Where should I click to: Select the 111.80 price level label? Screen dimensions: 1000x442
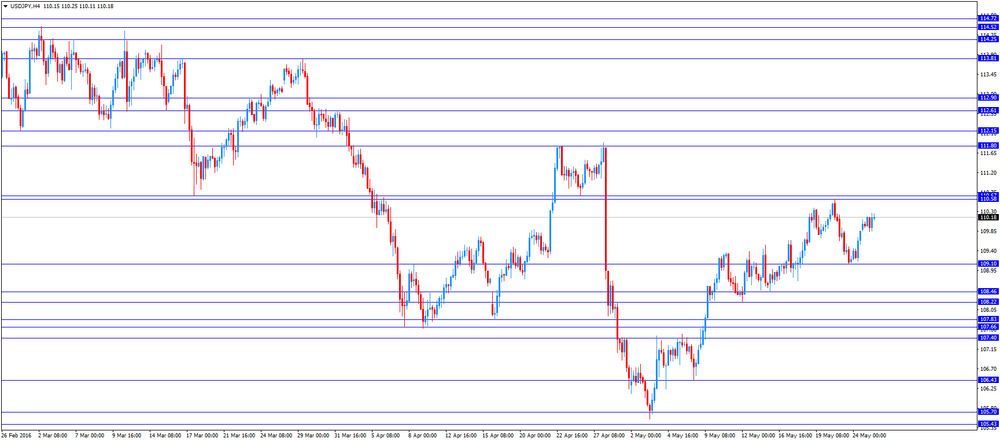click(989, 146)
